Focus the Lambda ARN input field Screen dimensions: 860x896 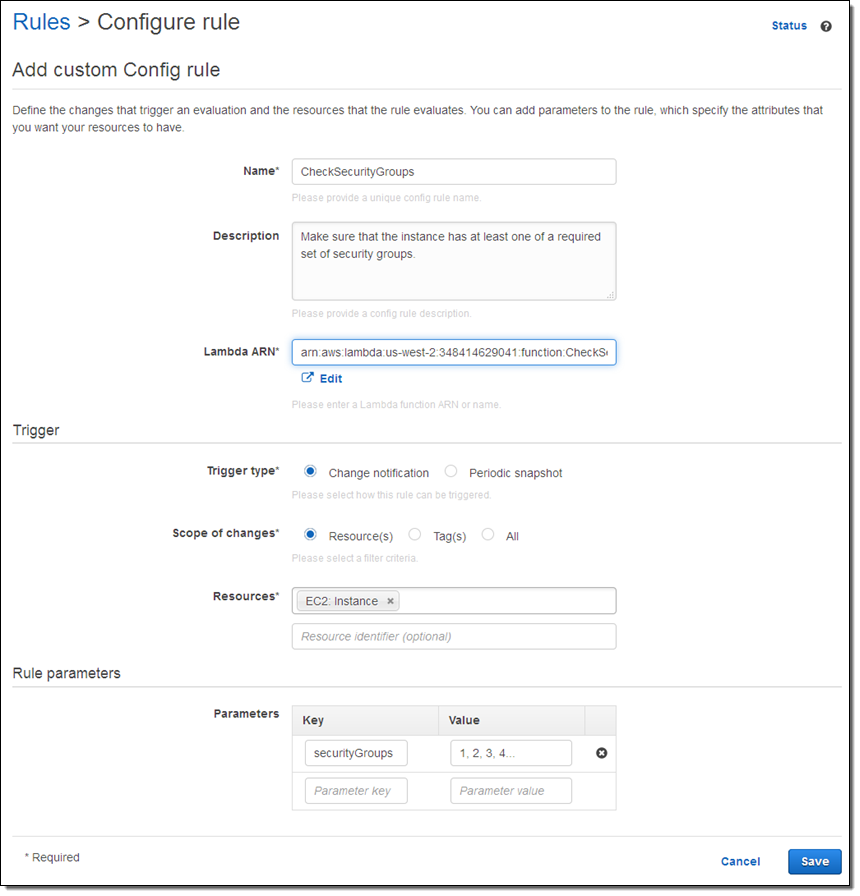[454, 353]
